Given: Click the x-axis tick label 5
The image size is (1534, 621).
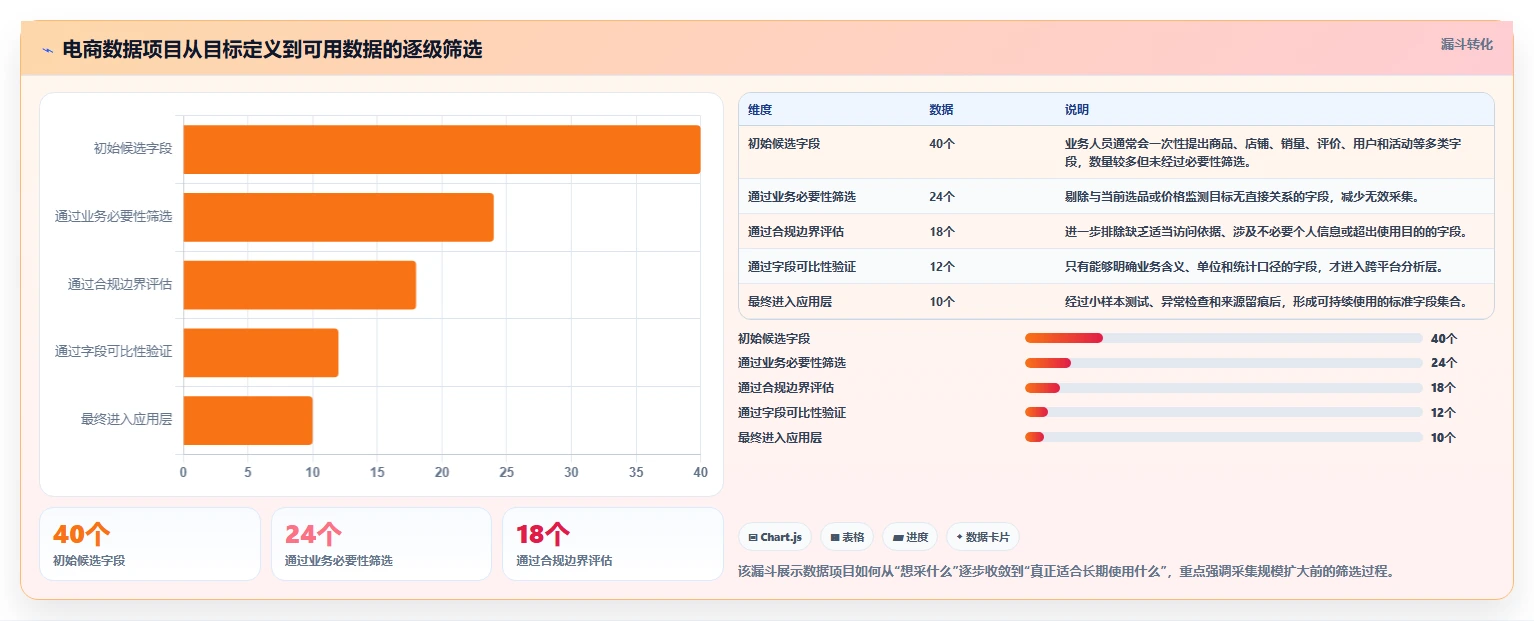Looking at the screenshot, I should (248, 472).
